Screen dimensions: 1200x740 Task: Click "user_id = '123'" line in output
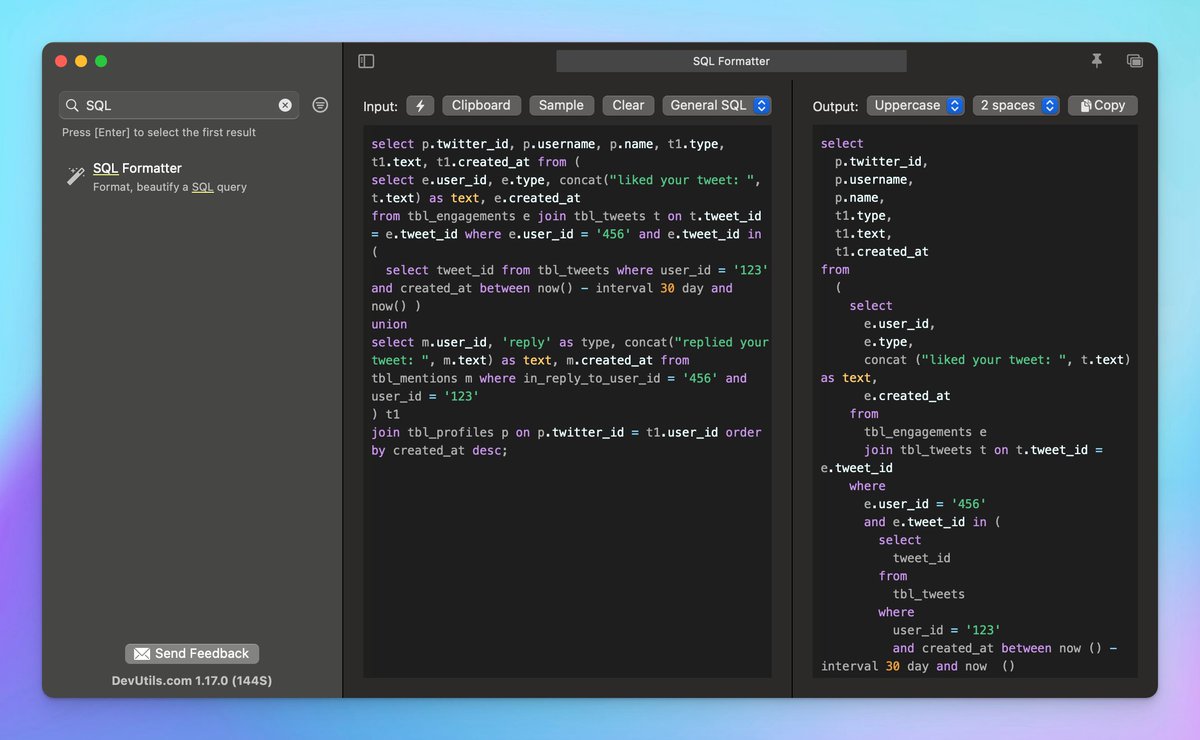[947, 630]
